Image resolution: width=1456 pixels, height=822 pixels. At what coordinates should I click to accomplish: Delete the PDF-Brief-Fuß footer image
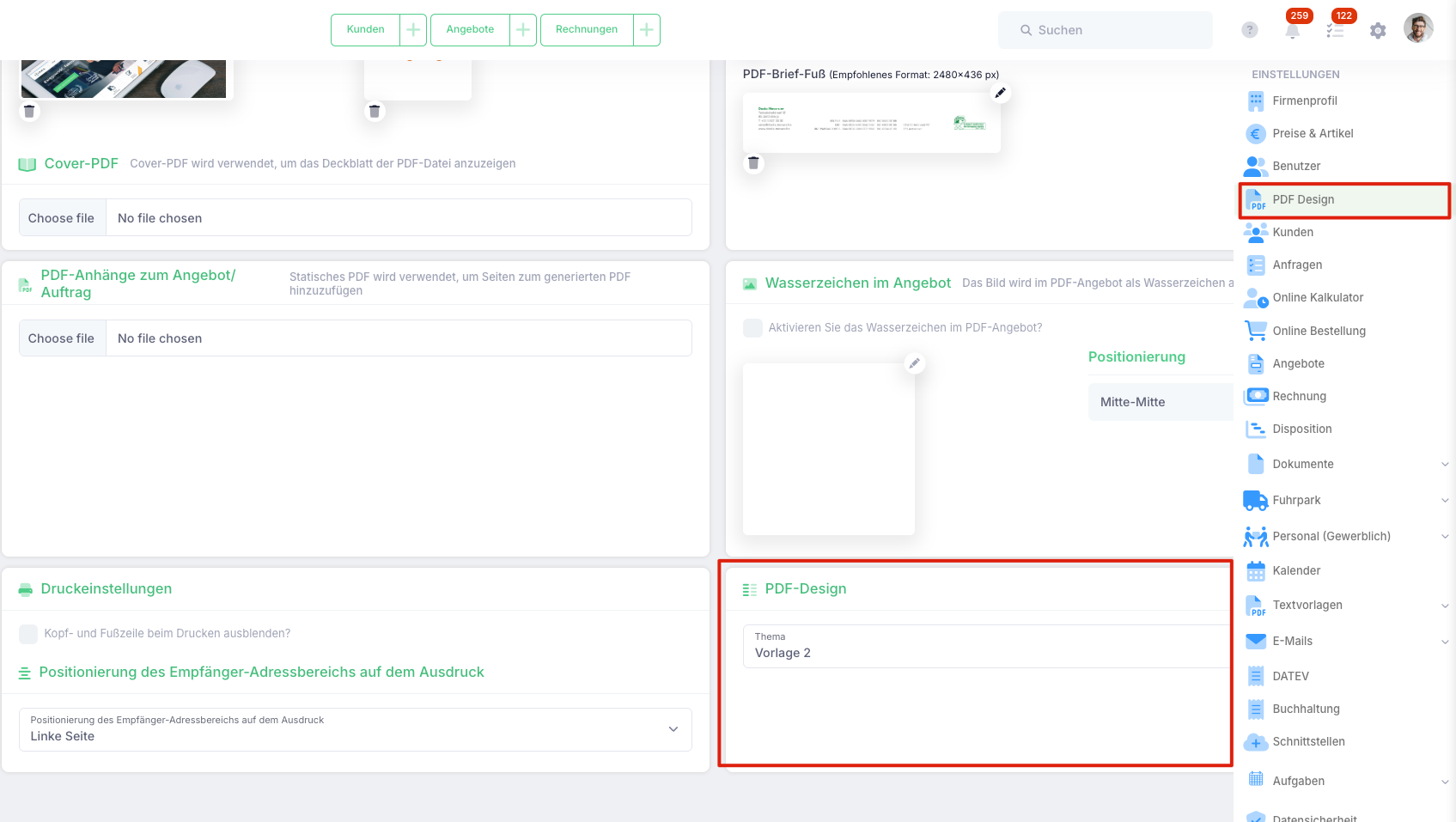point(753,162)
